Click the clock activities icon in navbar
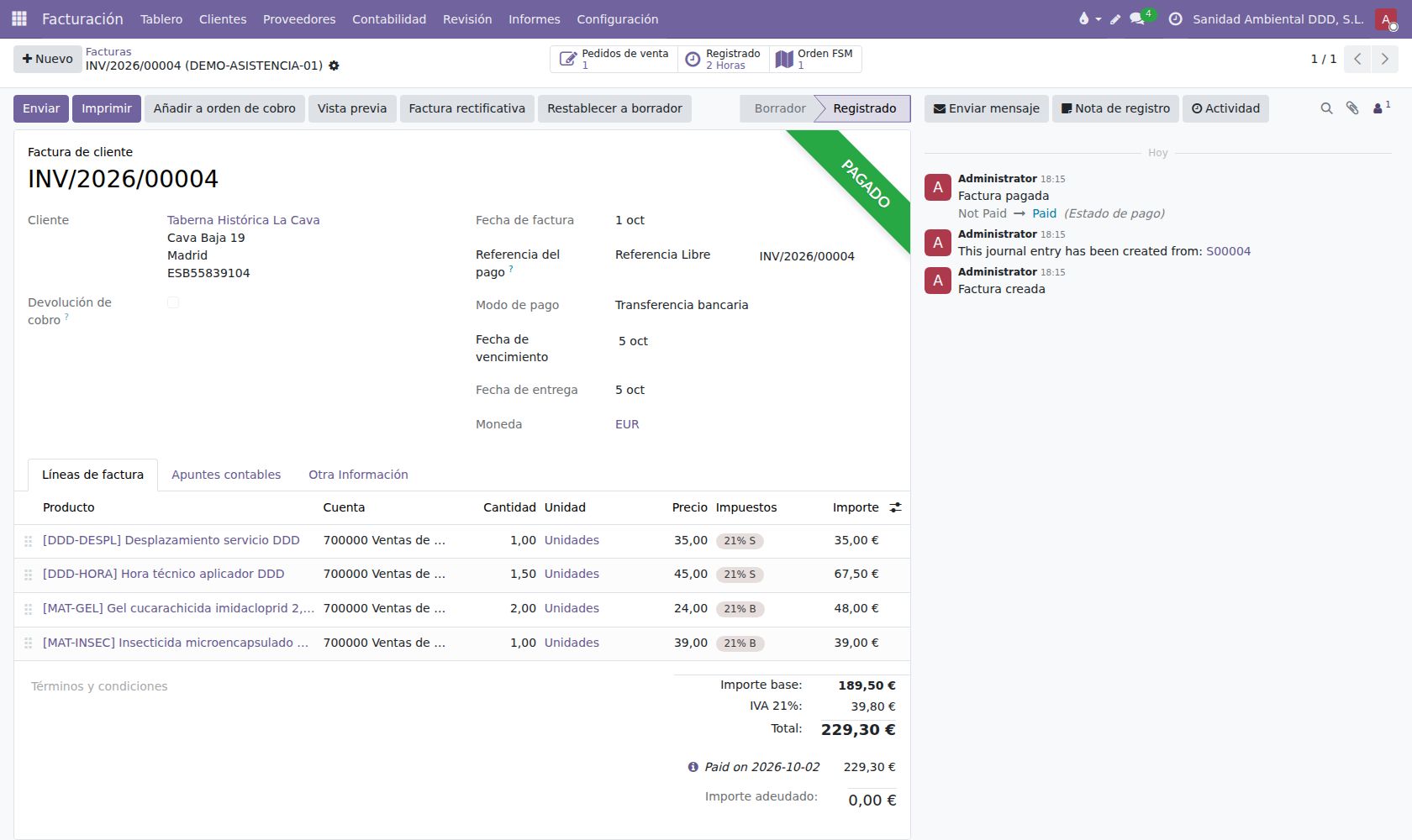This screenshot has width=1412, height=840. point(1175,18)
